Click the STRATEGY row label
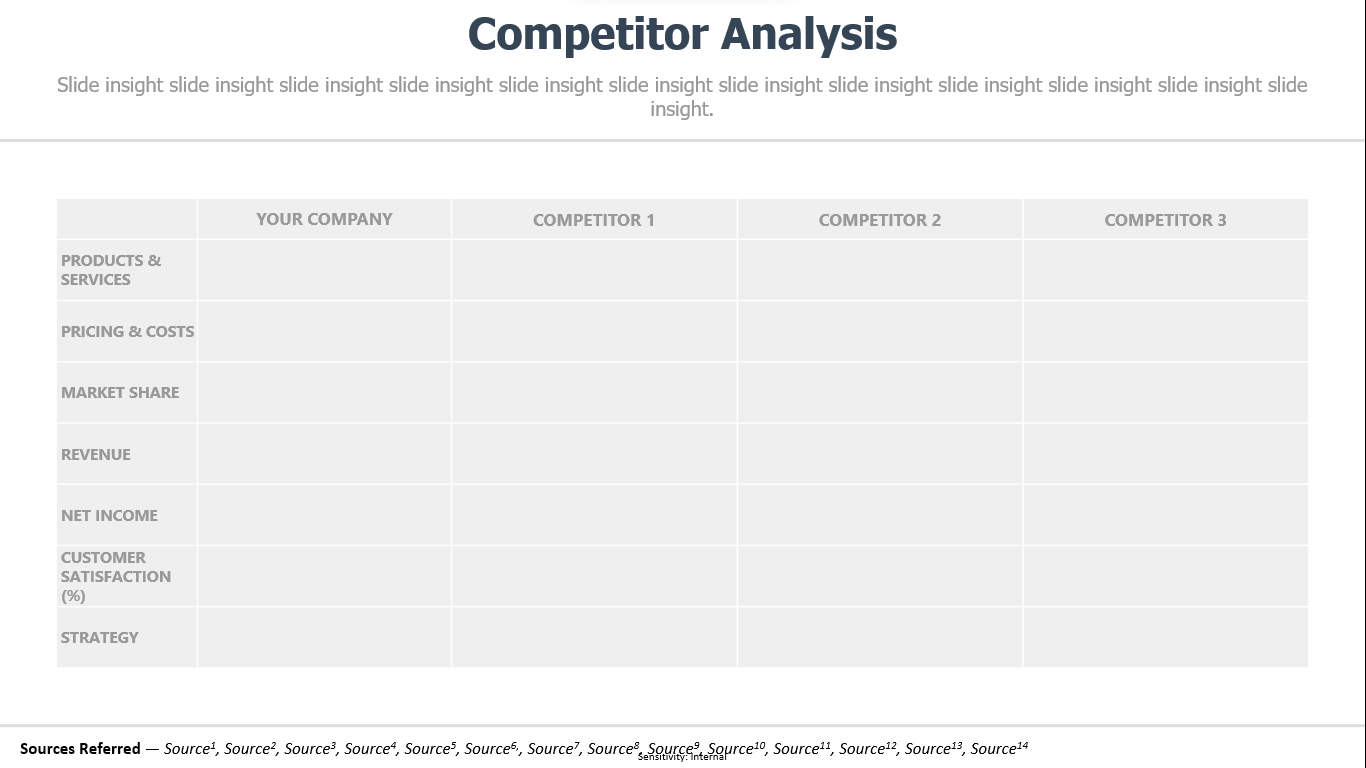This screenshot has height=768, width=1366. (99, 637)
